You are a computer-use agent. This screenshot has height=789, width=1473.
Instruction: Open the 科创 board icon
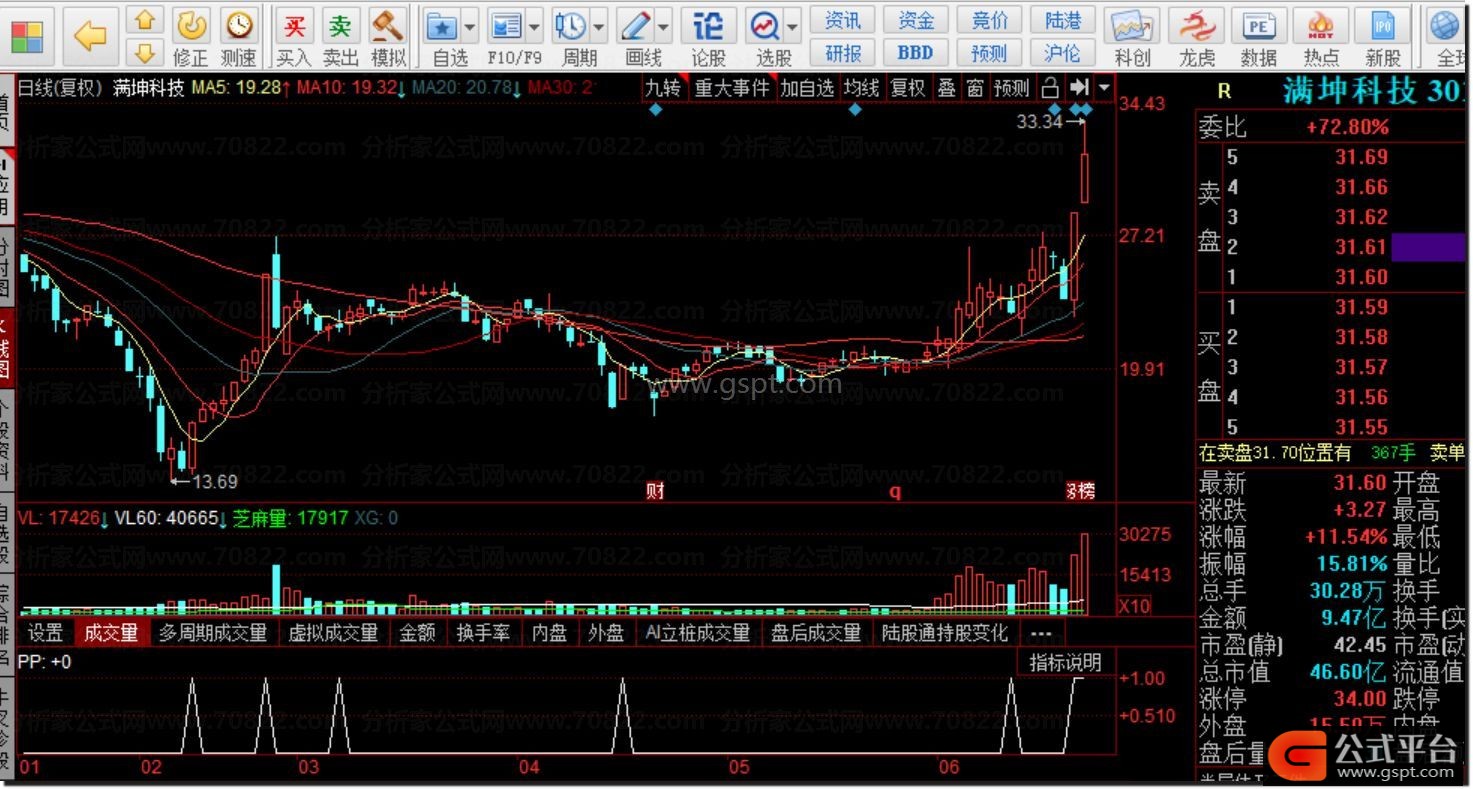[x=1133, y=37]
